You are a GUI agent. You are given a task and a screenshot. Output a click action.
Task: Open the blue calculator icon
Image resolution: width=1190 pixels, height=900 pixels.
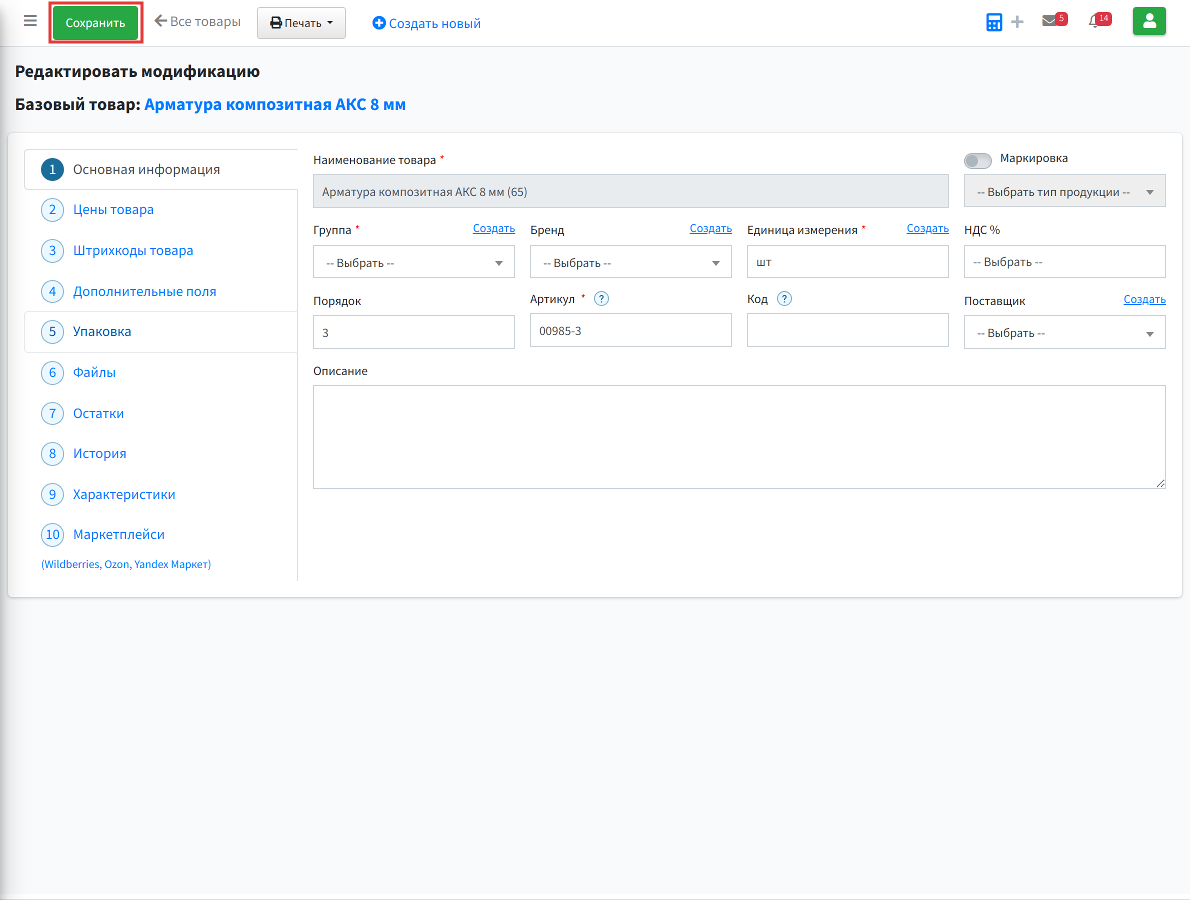(x=993, y=22)
